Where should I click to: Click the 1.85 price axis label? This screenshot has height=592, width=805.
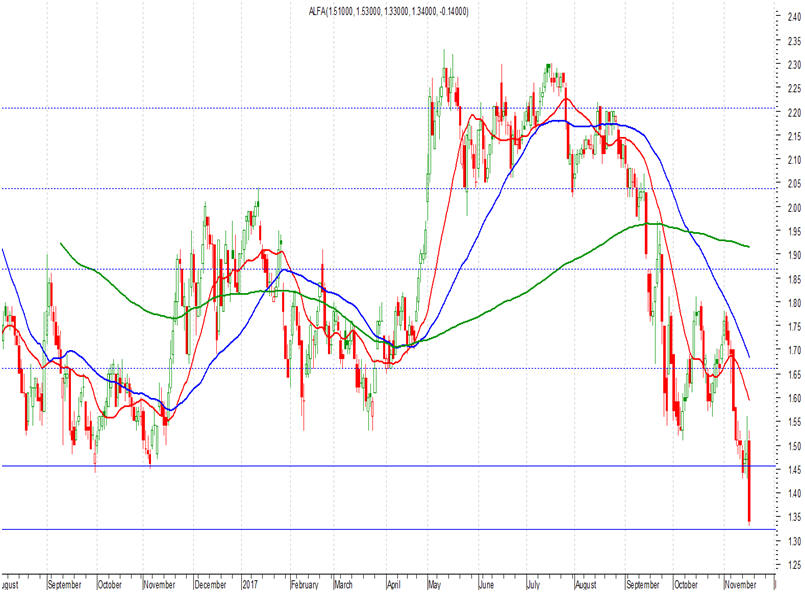point(794,279)
